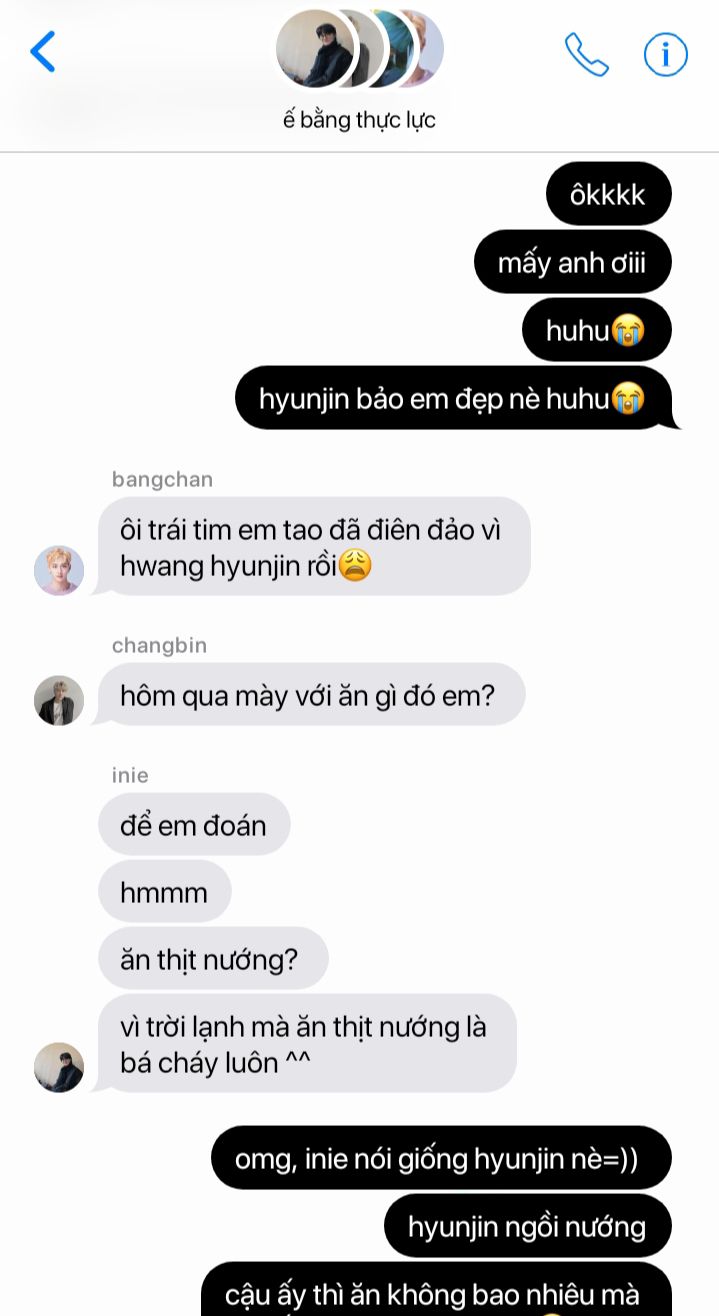Image resolution: width=719 pixels, height=1316 pixels.
Task: Select the "ăn thịt nướng?" message bubble
Action: (x=213, y=959)
